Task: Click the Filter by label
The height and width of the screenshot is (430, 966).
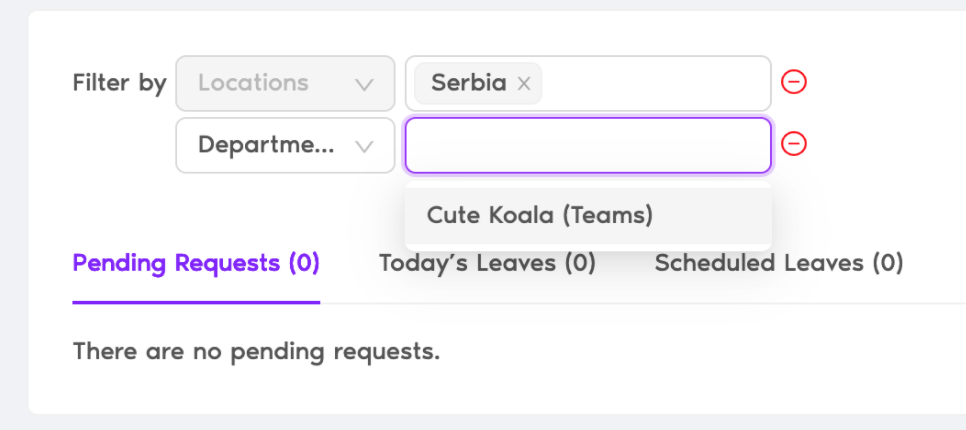Action: (x=120, y=83)
